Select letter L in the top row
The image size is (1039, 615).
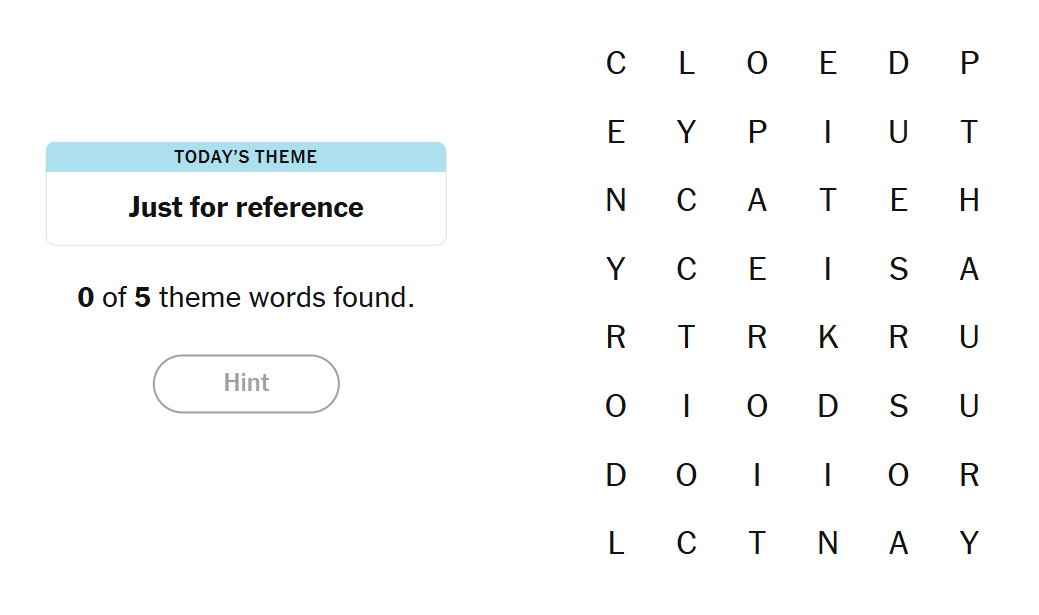pyautogui.click(x=686, y=64)
